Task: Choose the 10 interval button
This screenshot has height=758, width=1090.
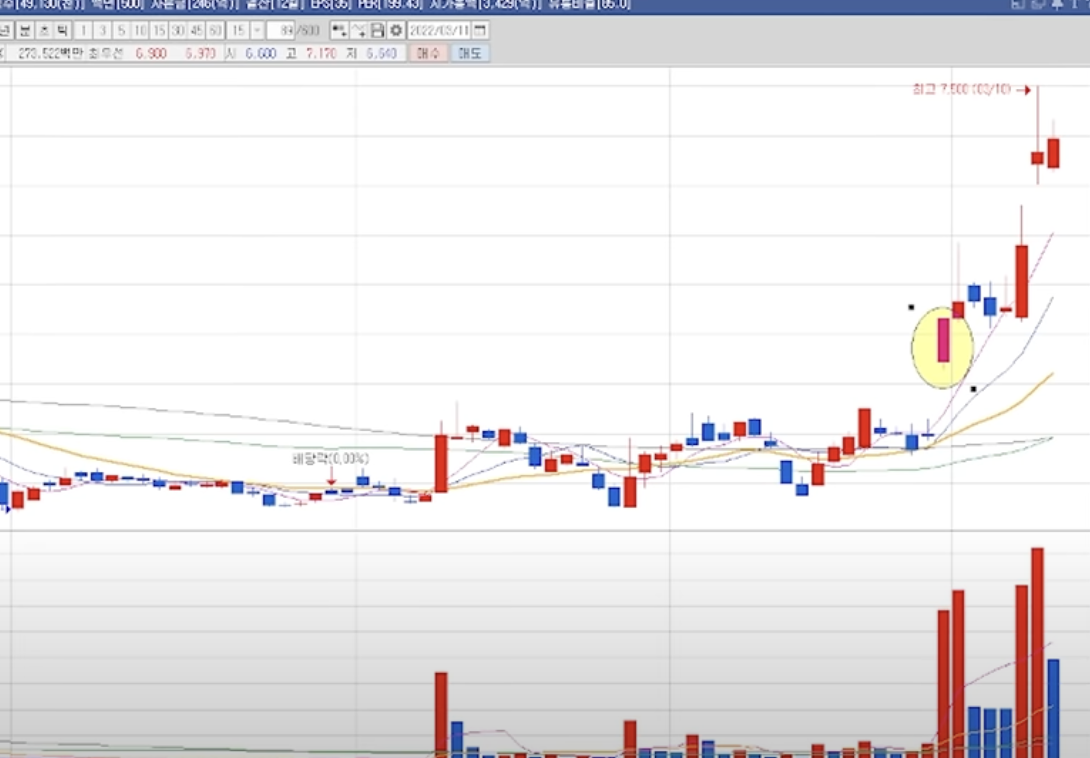Action: (140, 31)
